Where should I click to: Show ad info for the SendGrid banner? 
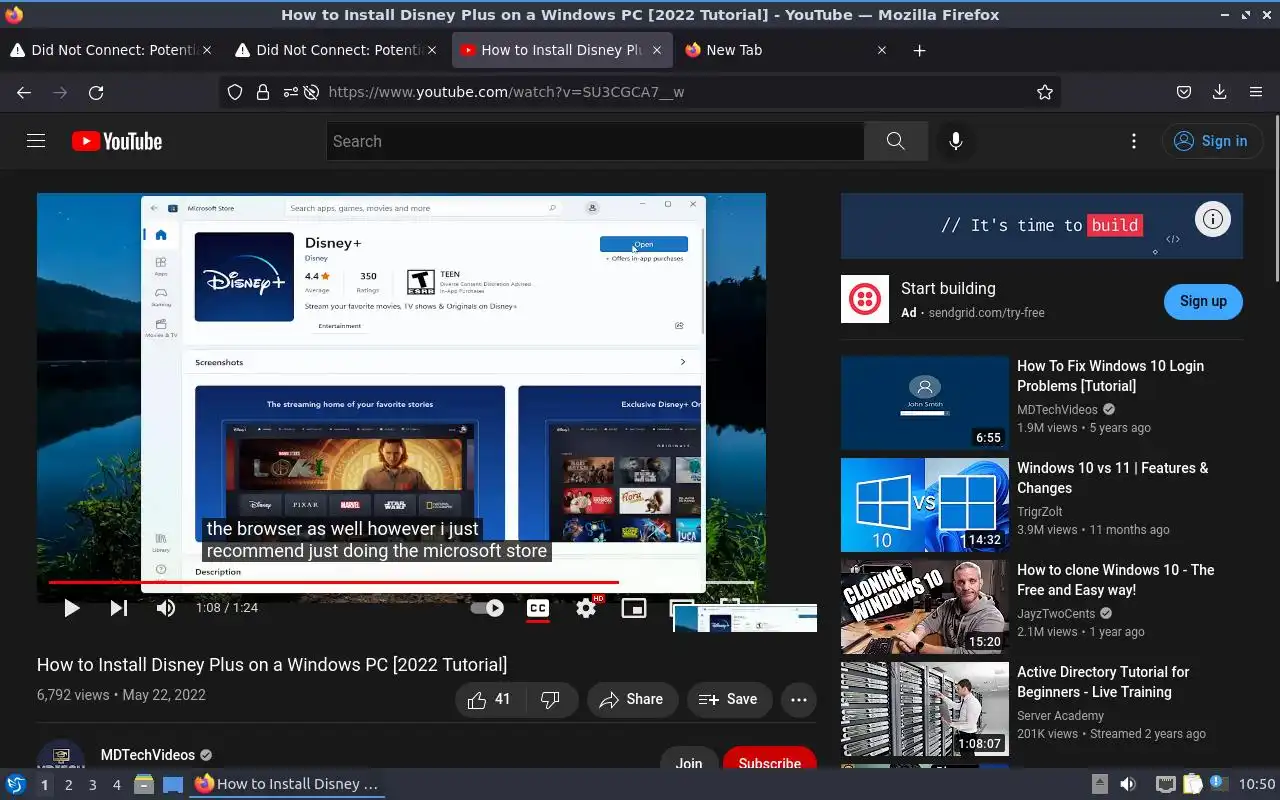1213,220
